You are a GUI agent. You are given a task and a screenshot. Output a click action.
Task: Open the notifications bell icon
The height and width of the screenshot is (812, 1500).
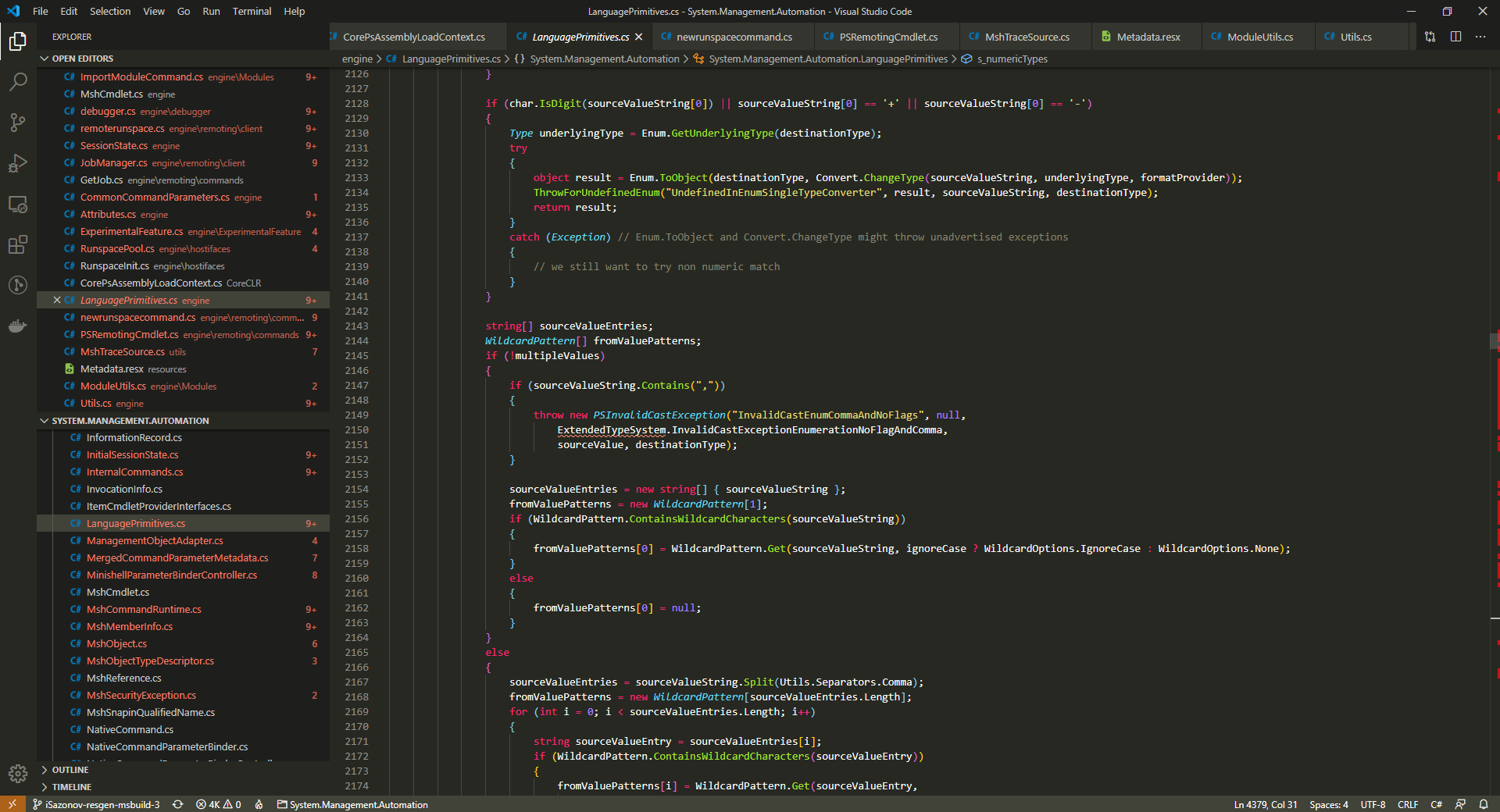click(x=1484, y=804)
